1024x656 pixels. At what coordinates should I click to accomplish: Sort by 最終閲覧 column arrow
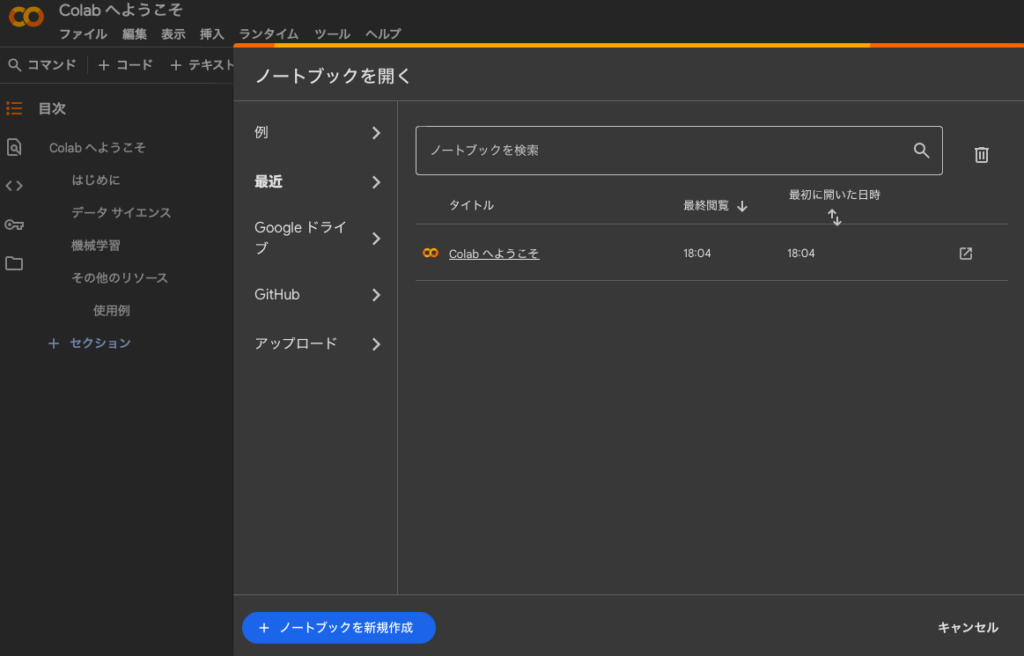click(x=742, y=206)
